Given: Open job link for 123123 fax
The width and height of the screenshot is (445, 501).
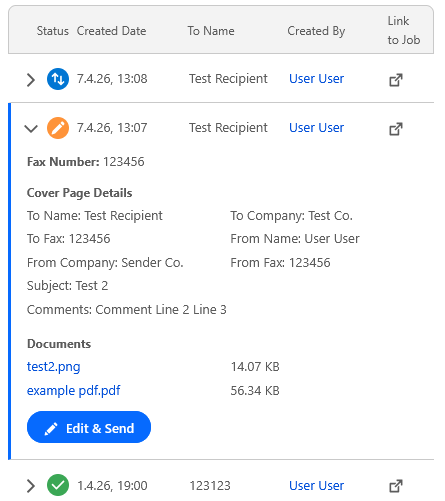Looking at the screenshot, I should point(396,486).
